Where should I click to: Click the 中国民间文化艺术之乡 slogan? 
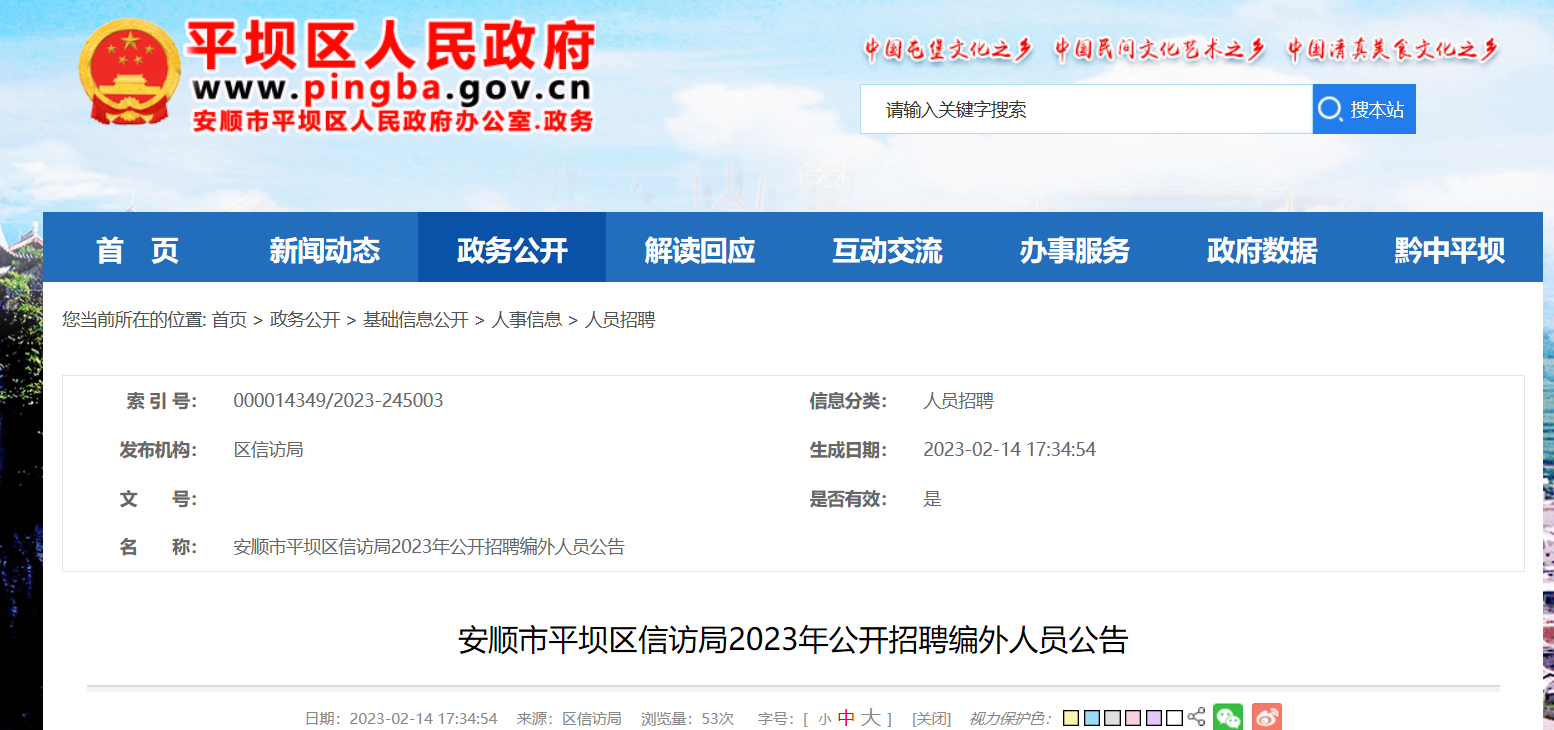[1160, 49]
